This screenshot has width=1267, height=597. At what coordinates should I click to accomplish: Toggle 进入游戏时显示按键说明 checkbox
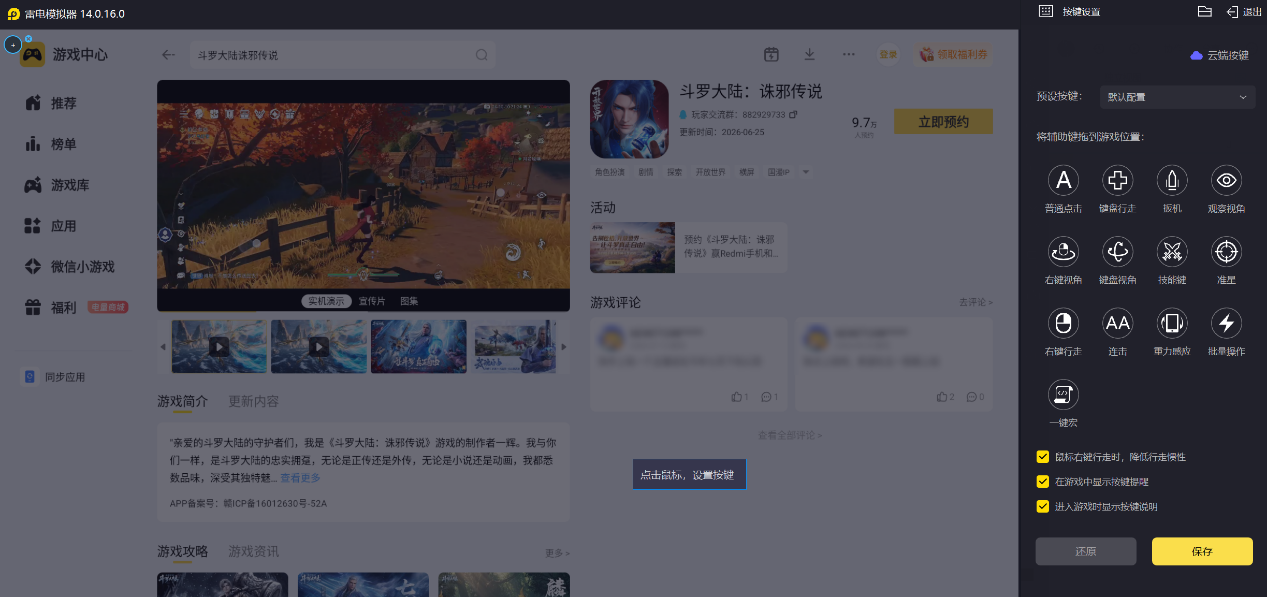1043,507
